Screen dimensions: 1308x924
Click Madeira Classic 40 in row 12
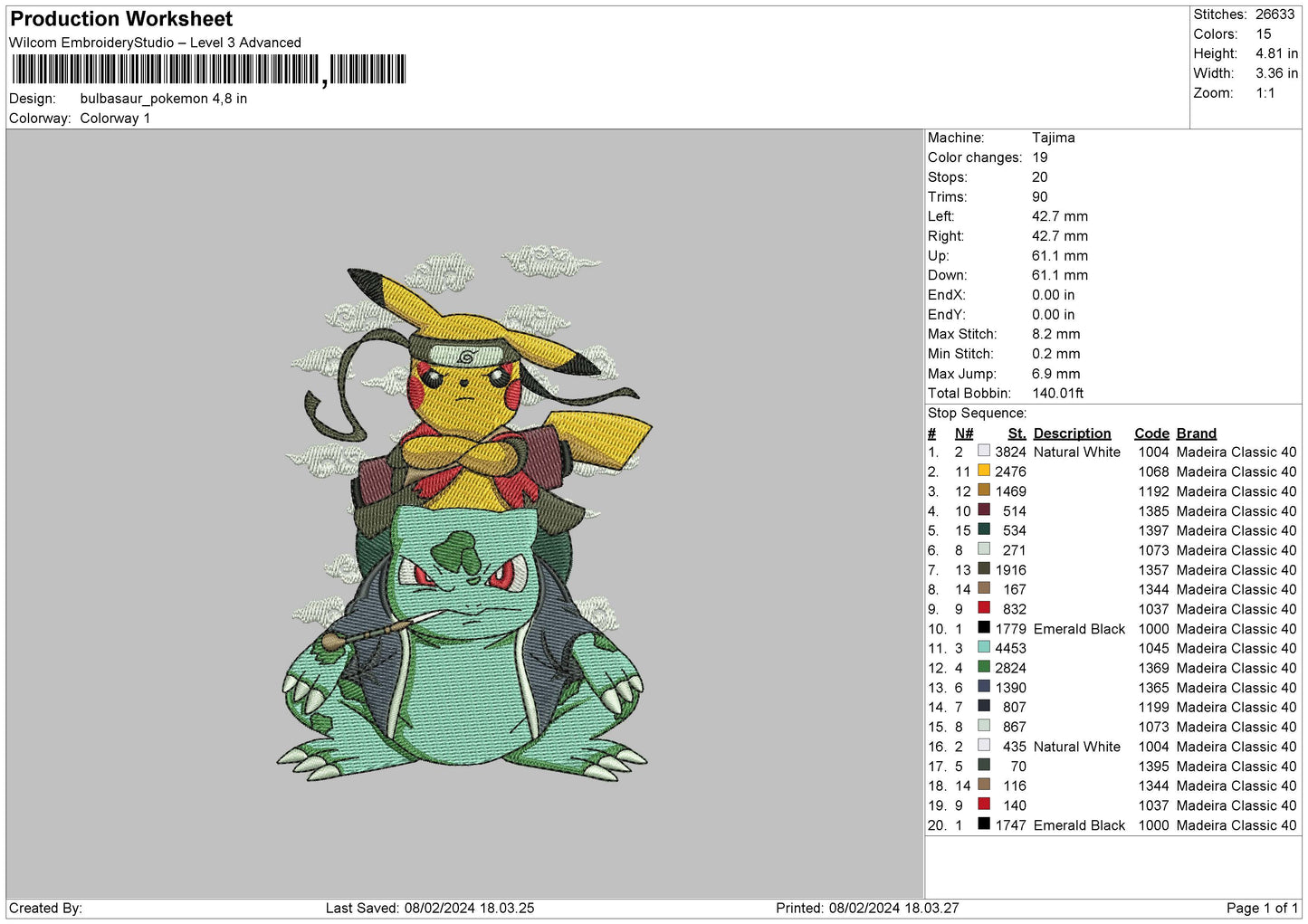(x=1236, y=668)
